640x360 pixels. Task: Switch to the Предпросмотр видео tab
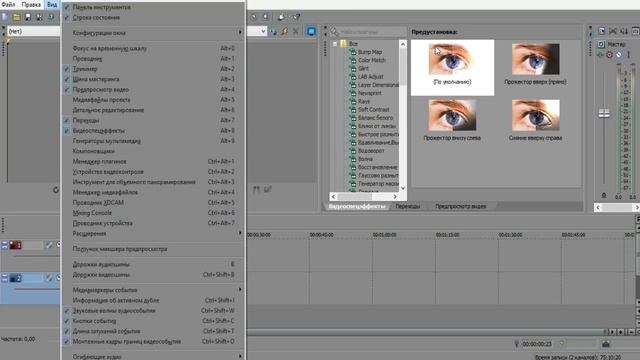pyautogui.click(x=460, y=206)
